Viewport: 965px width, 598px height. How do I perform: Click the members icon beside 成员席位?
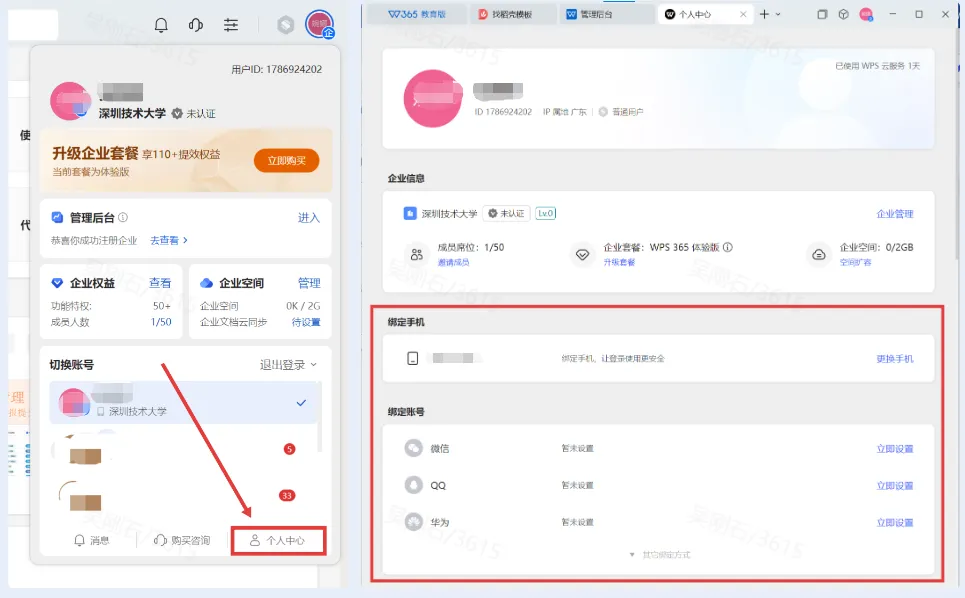[x=417, y=254]
